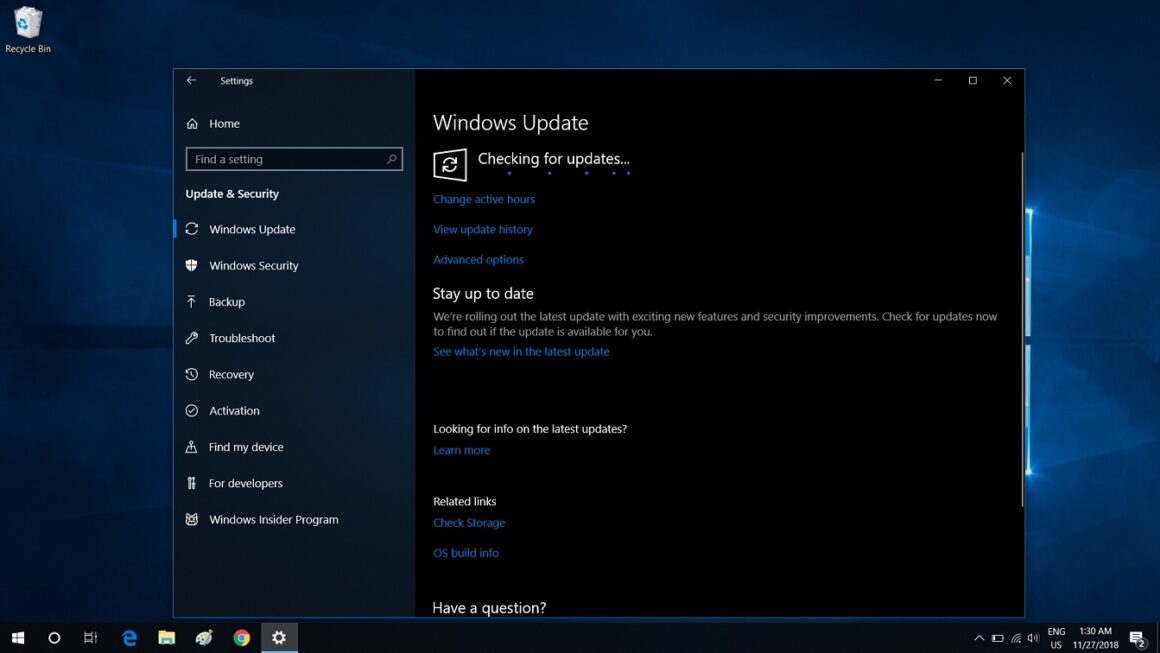Open the Windows Insider Program page
Image resolution: width=1160 pixels, height=653 pixels.
tap(273, 519)
